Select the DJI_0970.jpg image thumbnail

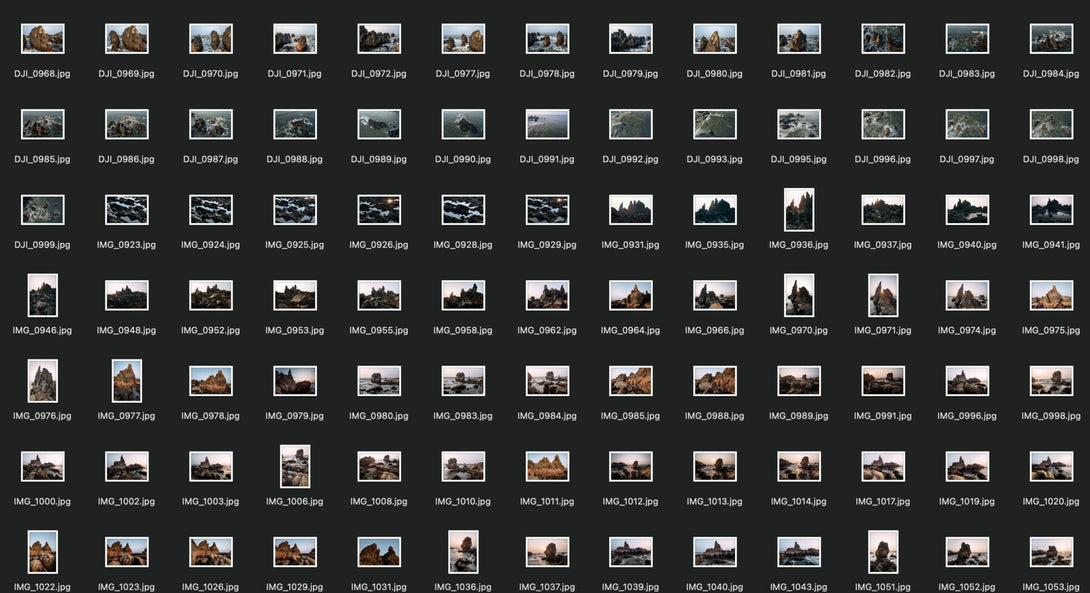pyautogui.click(x=211, y=39)
